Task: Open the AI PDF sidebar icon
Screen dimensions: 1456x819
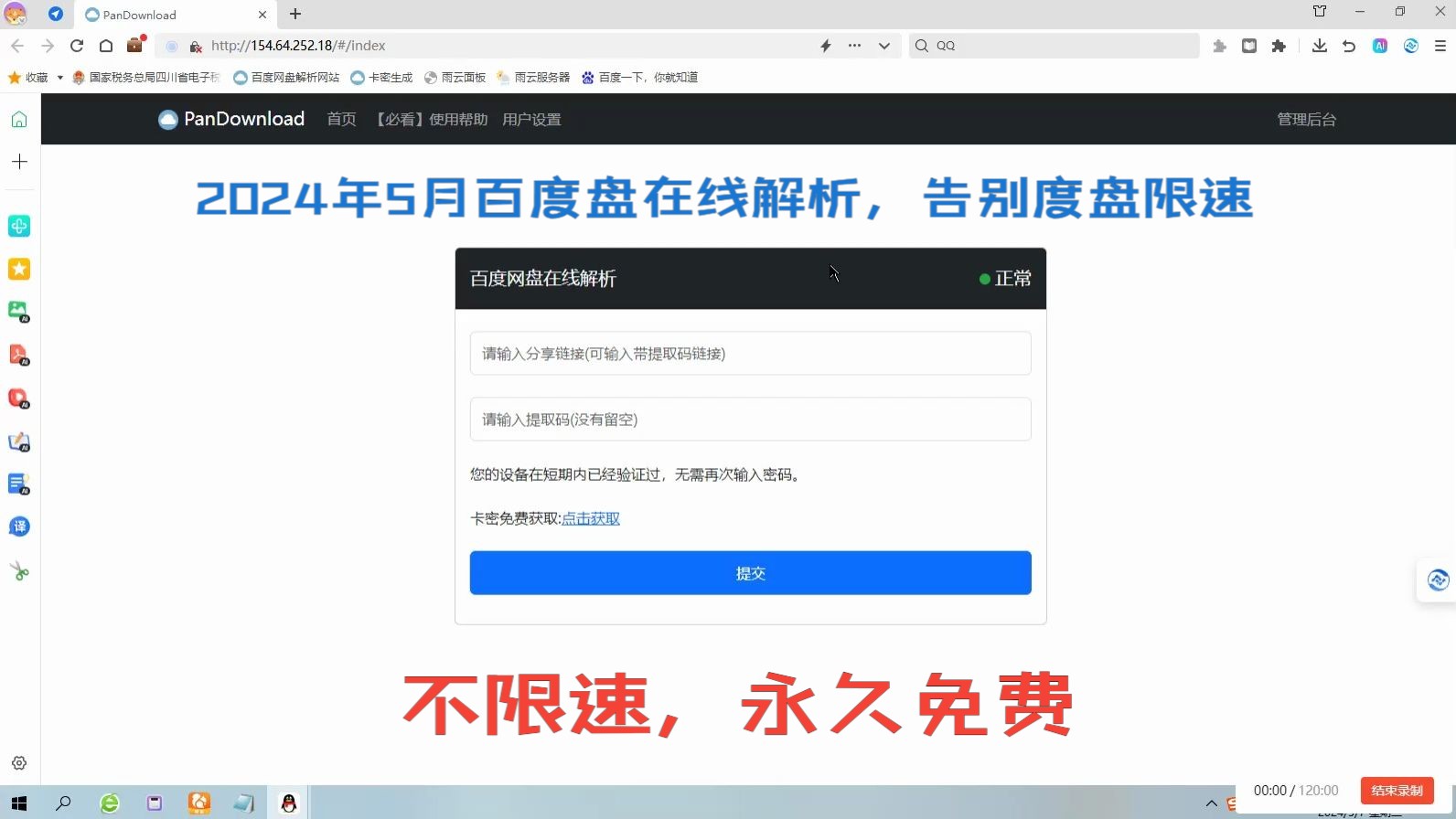Action: [19, 355]
